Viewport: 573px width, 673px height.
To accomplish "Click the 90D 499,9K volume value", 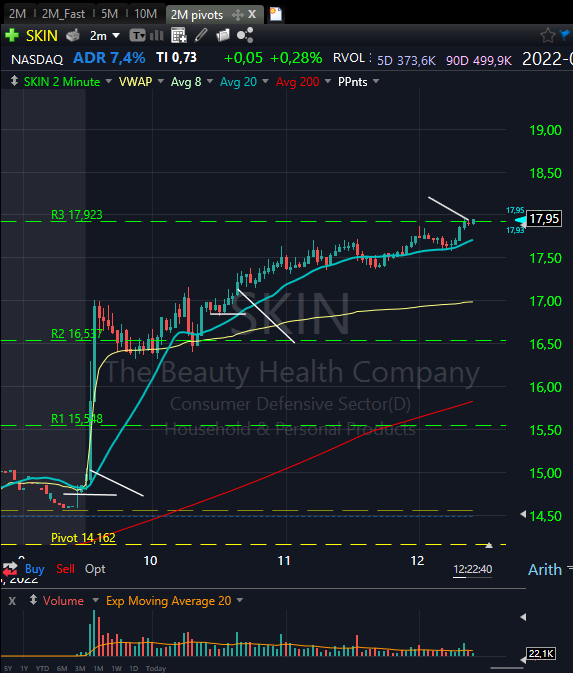I will pyautogui.click(x=479, y=60).
